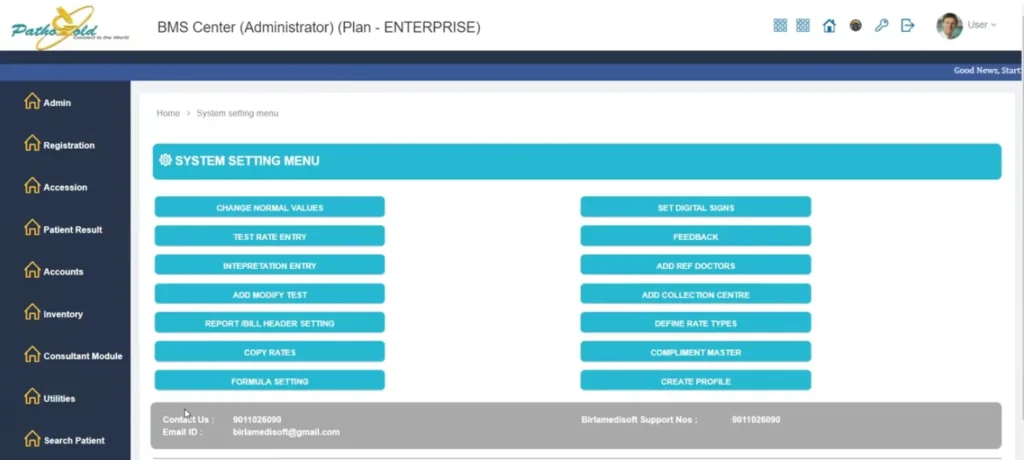Click the Create Profile button
1024x460 pixels.
(696, 380)
